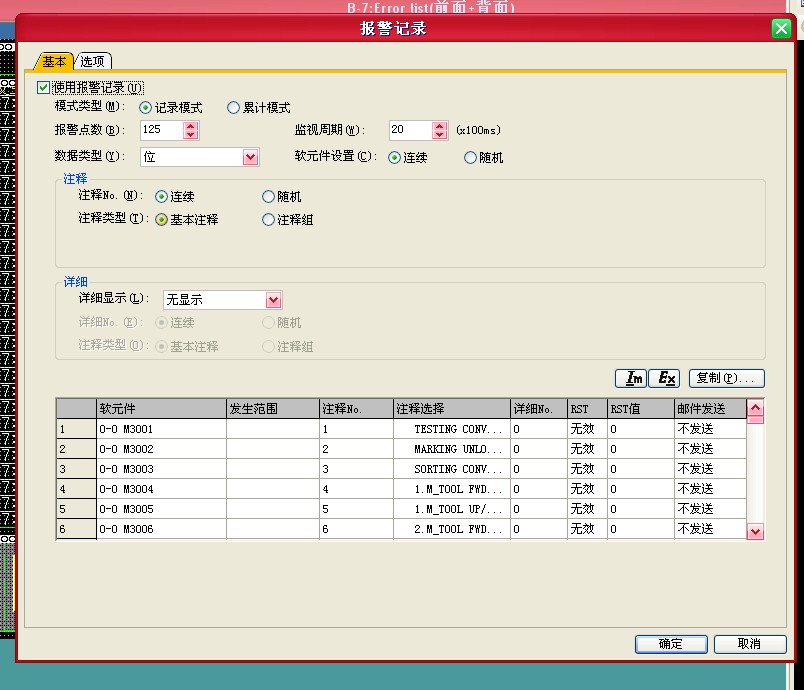
Task: Click the Import (Im) icon button
Action: tap(633, 378)
